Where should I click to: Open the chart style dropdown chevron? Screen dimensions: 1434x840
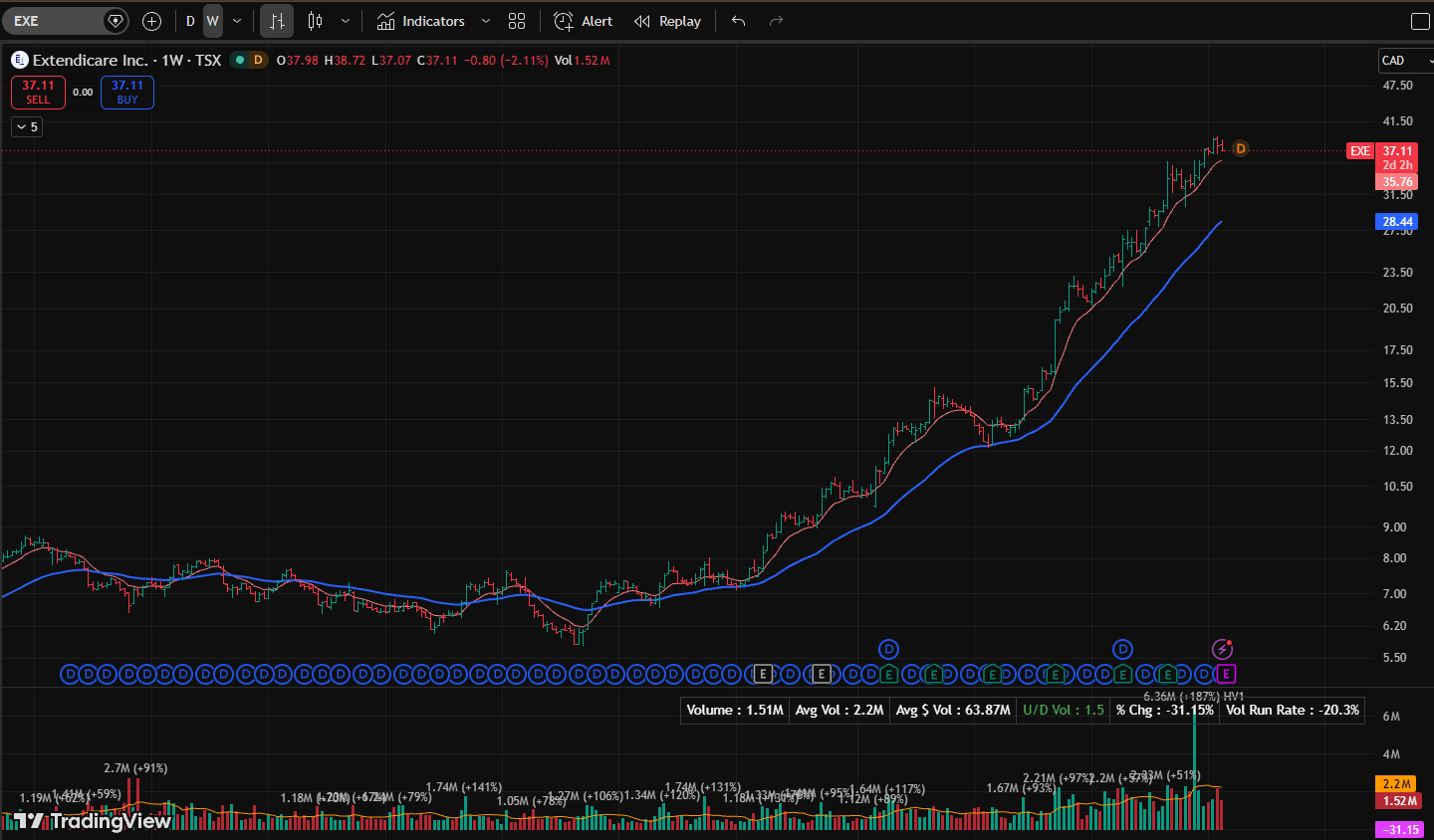pyautogui.click(x=346, y=21)
